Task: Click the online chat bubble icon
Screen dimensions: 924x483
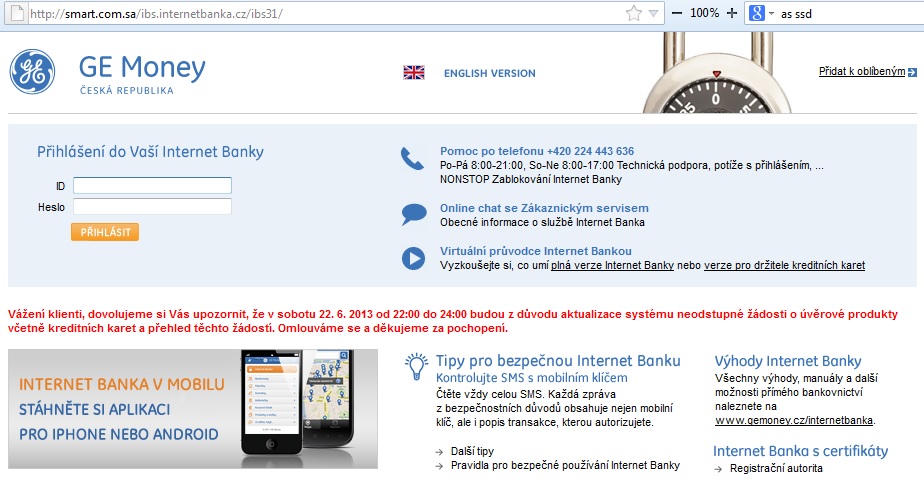Action: tap(414, 214)
